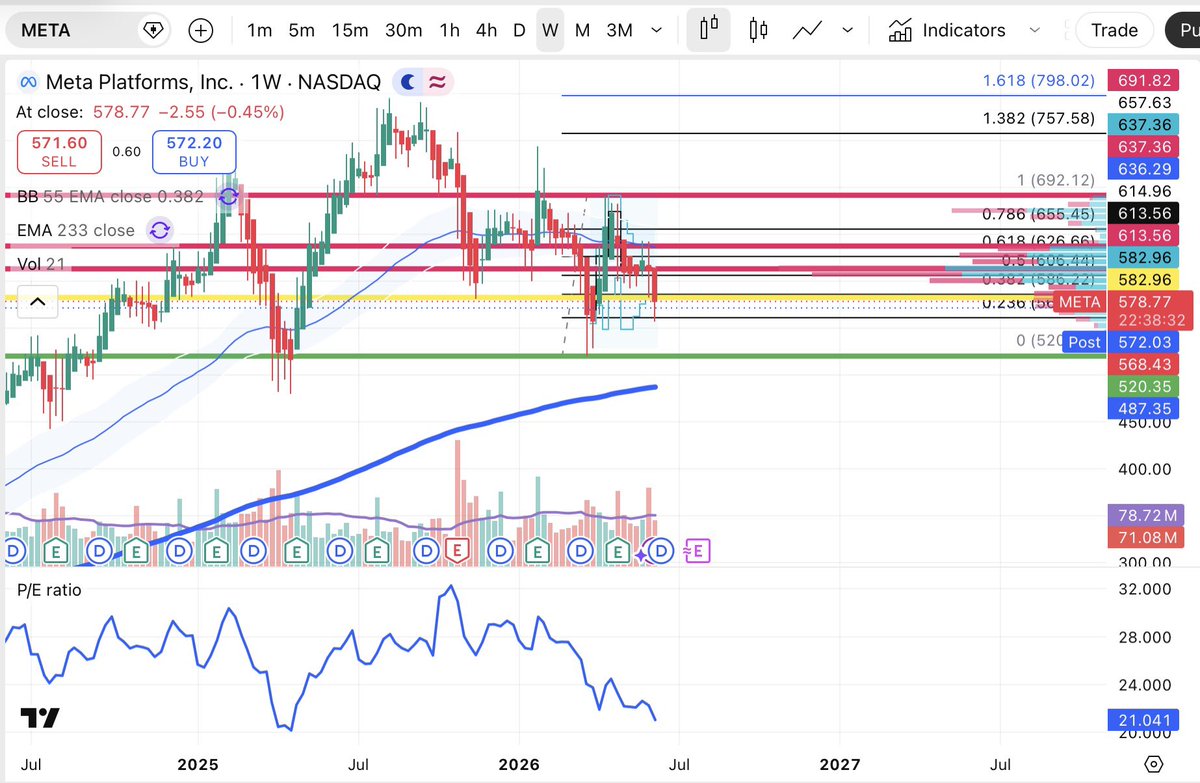Click the 2027 label on time axis
The height and width of the screenshot is (783, 1200).
(838, 765)
